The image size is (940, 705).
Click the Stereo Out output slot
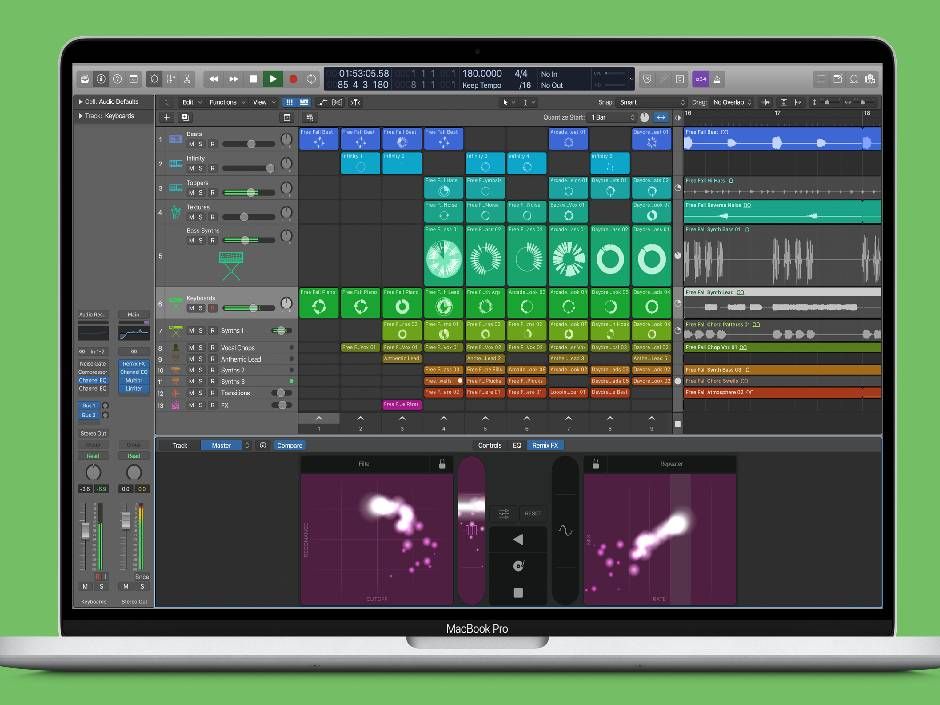coord(93,433)
